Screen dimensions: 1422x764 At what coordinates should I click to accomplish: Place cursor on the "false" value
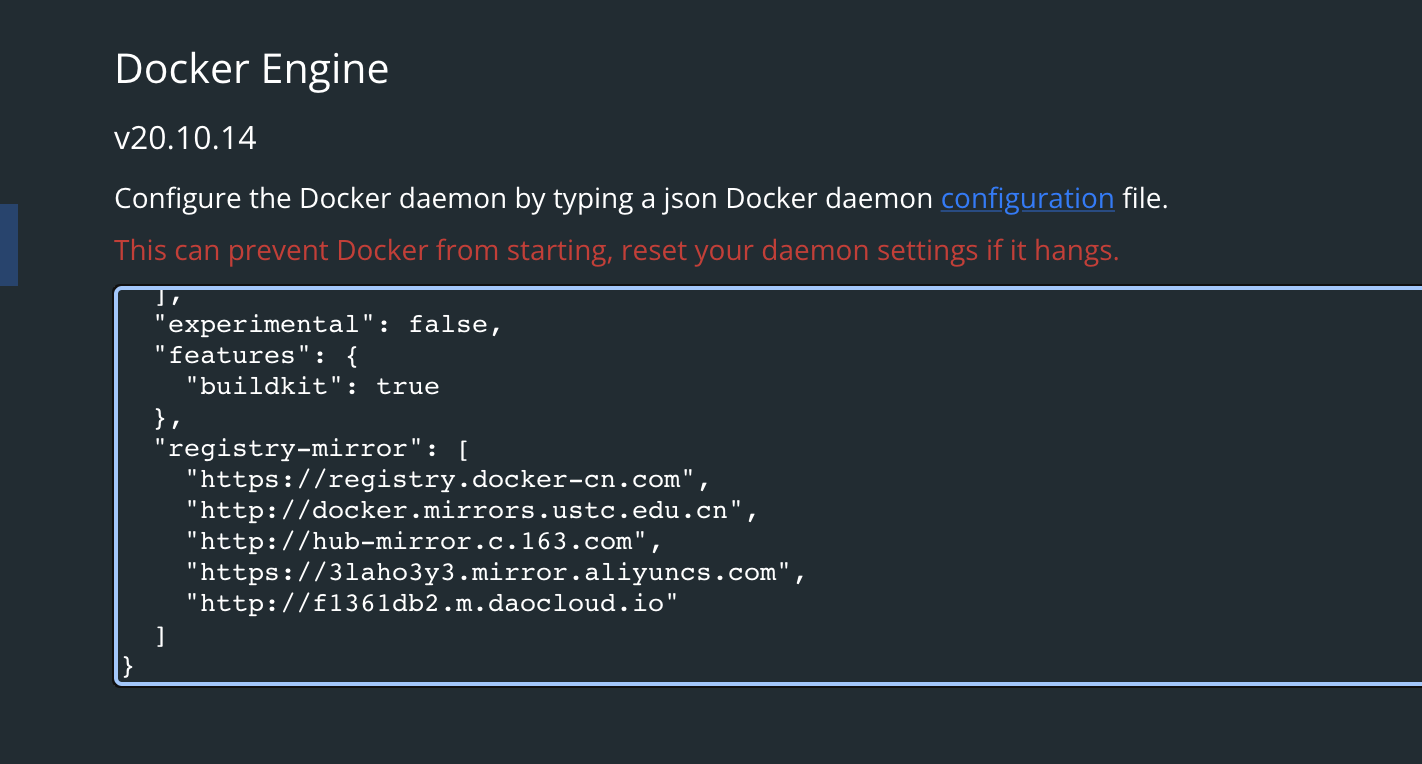click(x=447, y=324)
